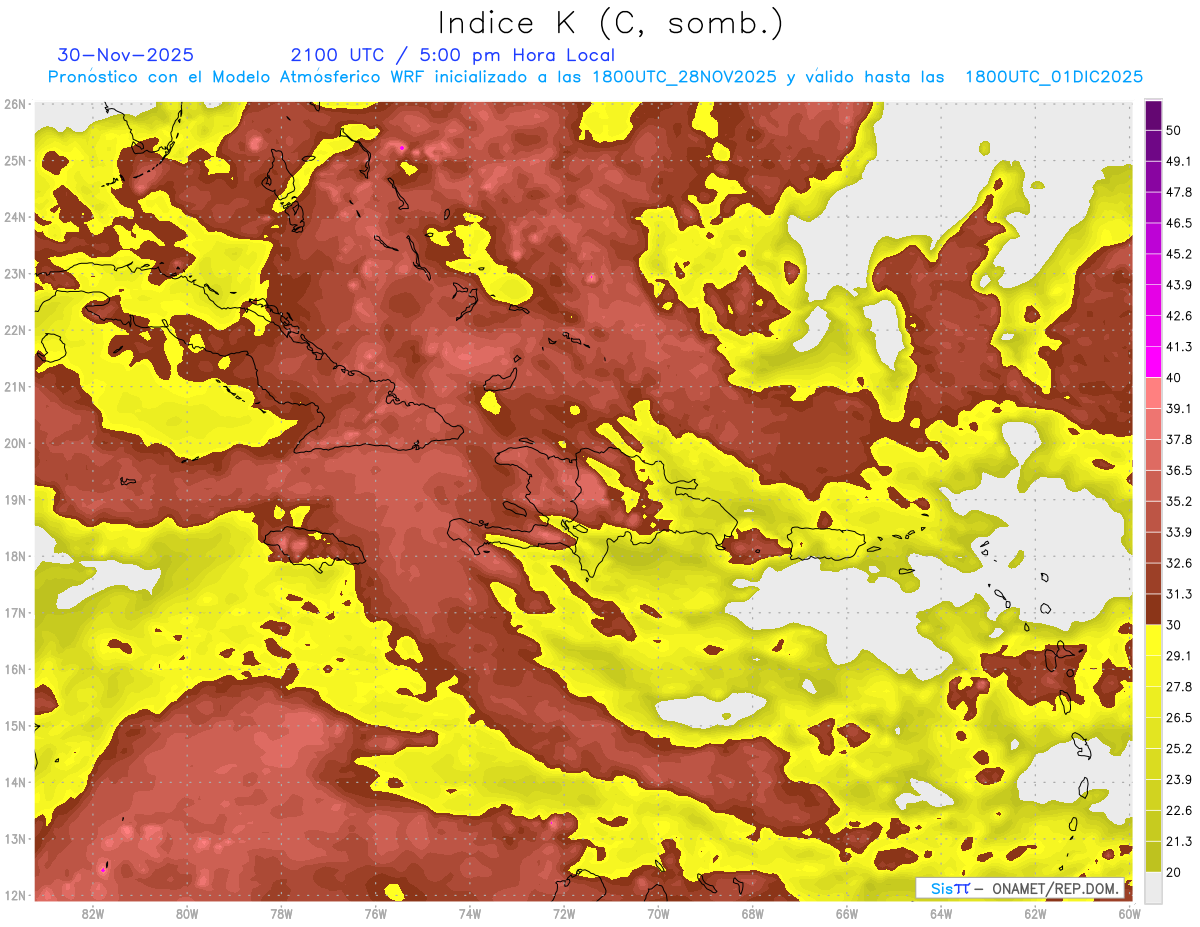Viewport: 1200px width, 927px height.
Task: Click the latitude axis label "26N"
Action: pos(14,104)
